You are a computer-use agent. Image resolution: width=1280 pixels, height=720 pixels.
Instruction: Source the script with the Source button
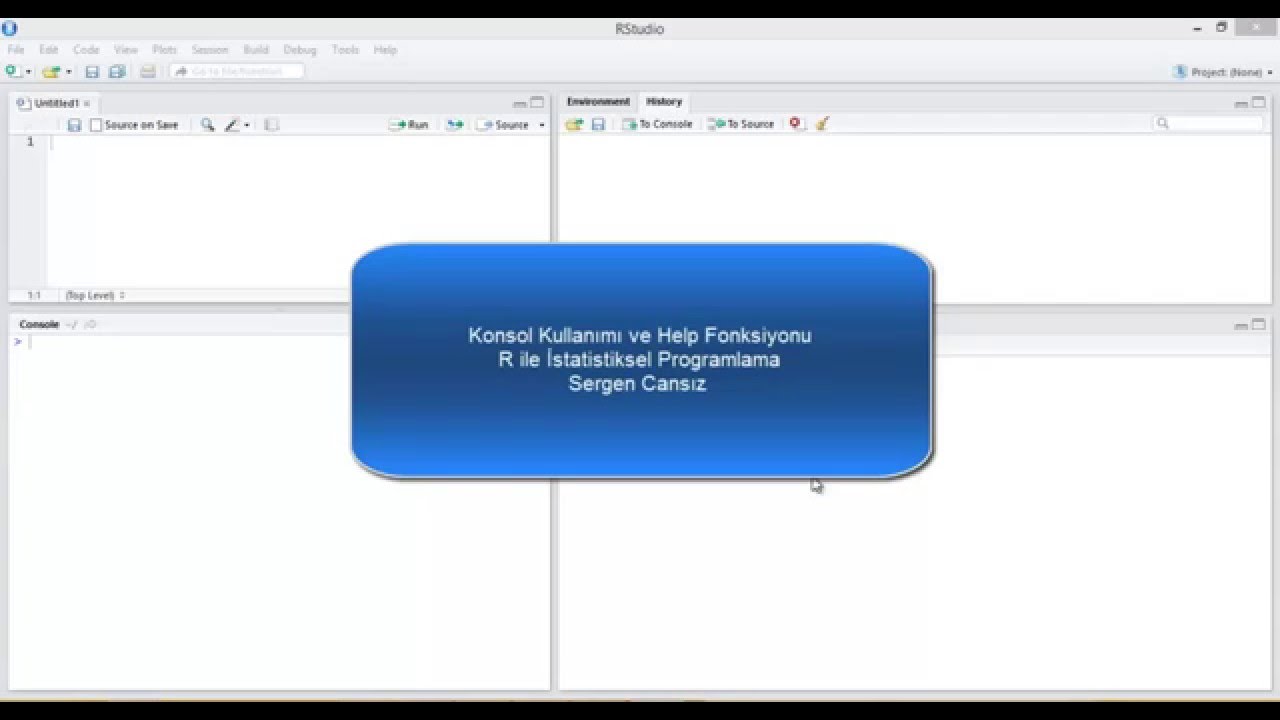[x=503, y=125]
